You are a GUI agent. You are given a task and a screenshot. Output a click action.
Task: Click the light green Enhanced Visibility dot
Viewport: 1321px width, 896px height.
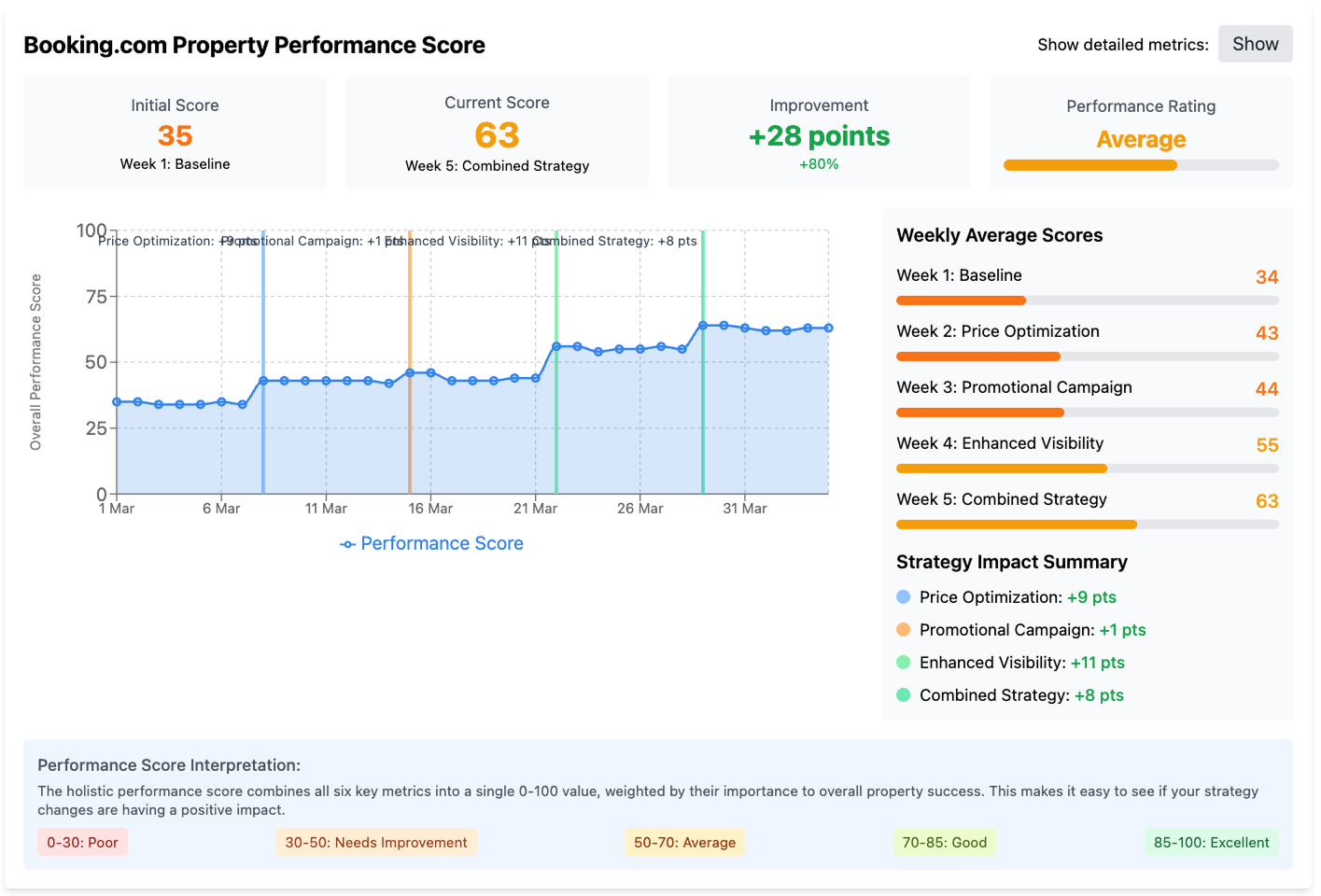coord(903,662)
